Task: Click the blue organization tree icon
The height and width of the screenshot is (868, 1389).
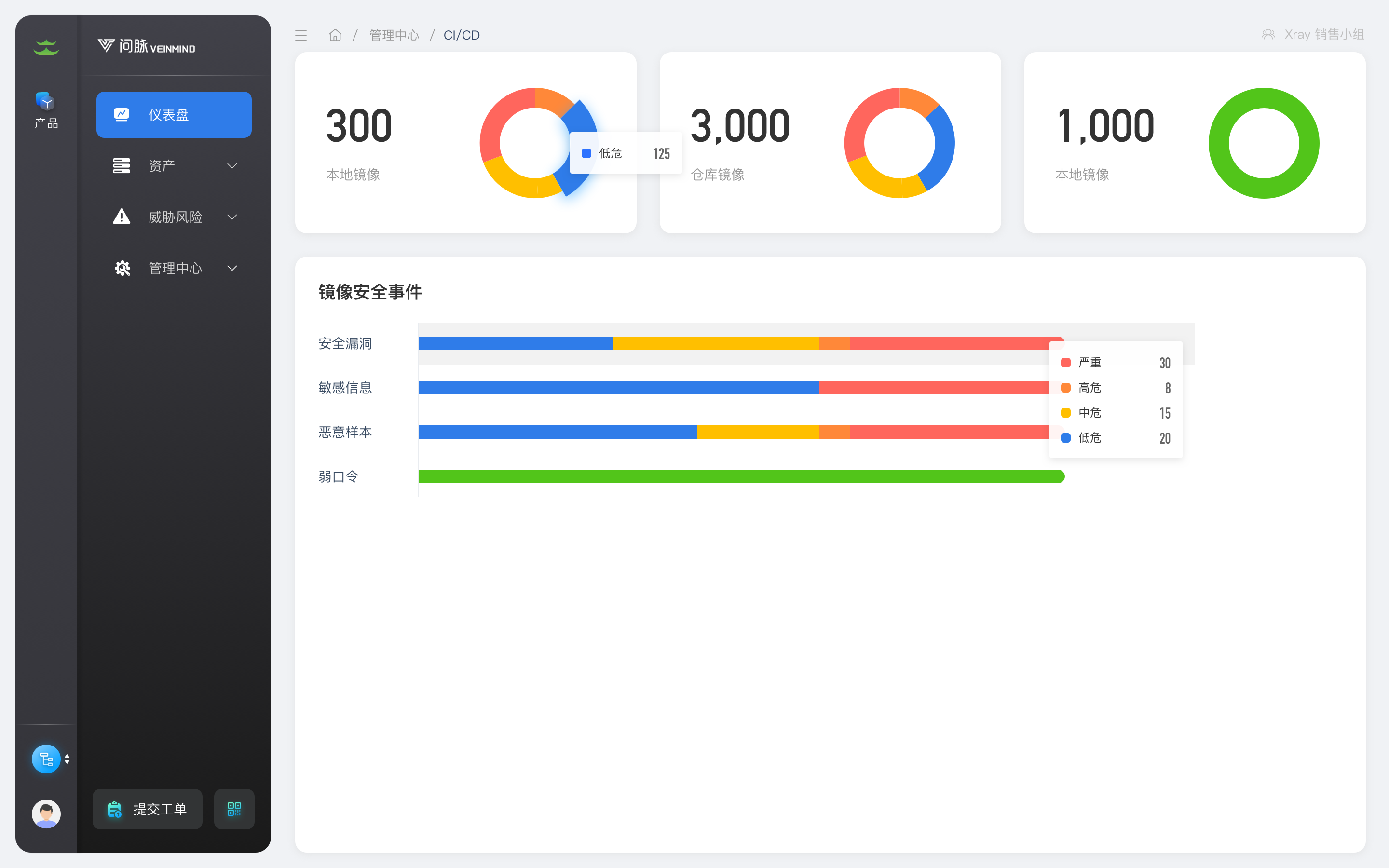Action: (46, 759)
